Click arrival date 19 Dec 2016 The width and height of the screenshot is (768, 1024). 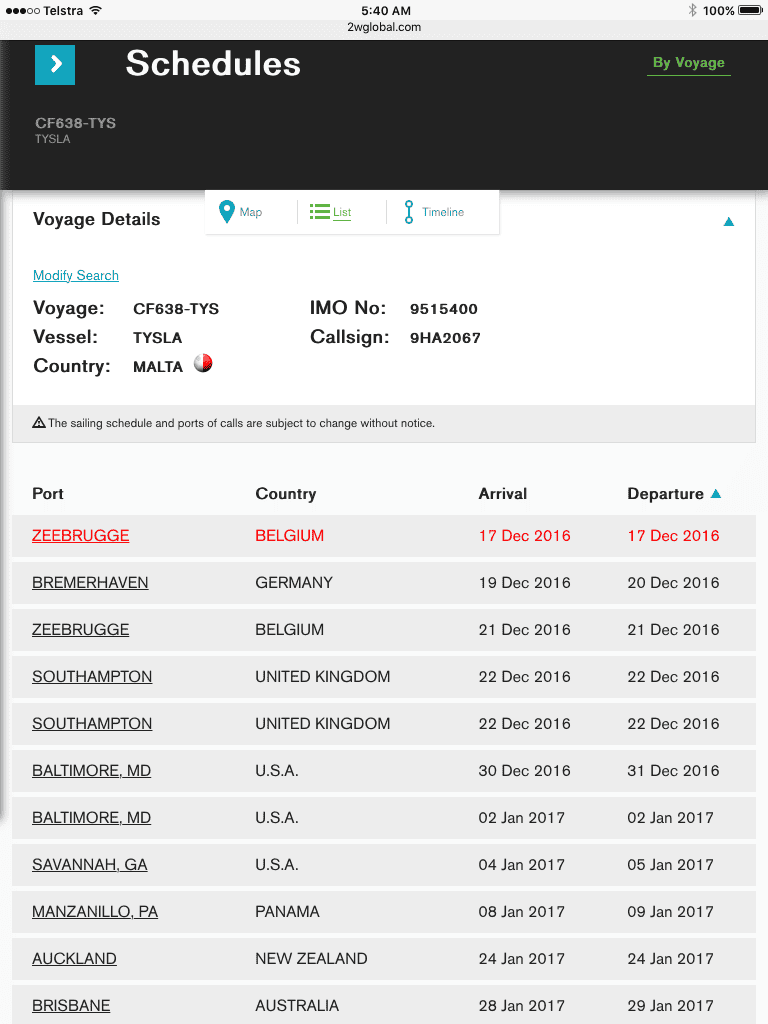[524, 583]
